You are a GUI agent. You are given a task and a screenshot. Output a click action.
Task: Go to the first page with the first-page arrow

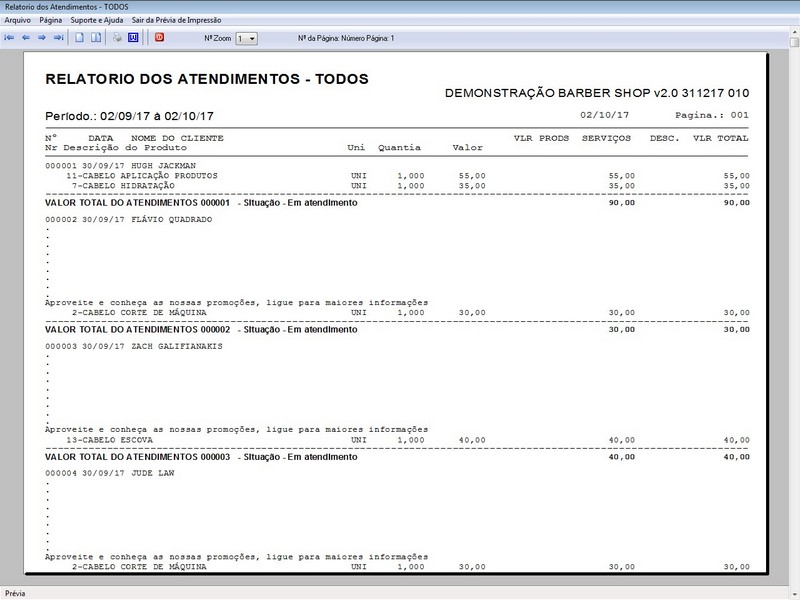coord(9,38)
